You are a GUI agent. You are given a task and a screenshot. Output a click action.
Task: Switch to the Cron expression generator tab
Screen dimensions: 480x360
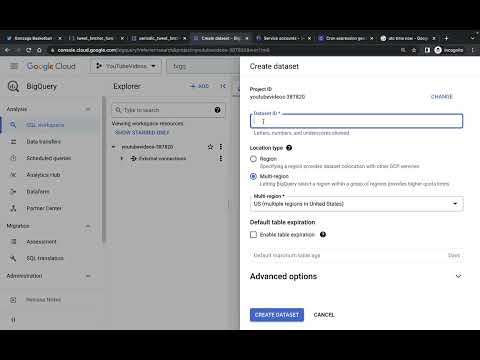click(346, 38)
